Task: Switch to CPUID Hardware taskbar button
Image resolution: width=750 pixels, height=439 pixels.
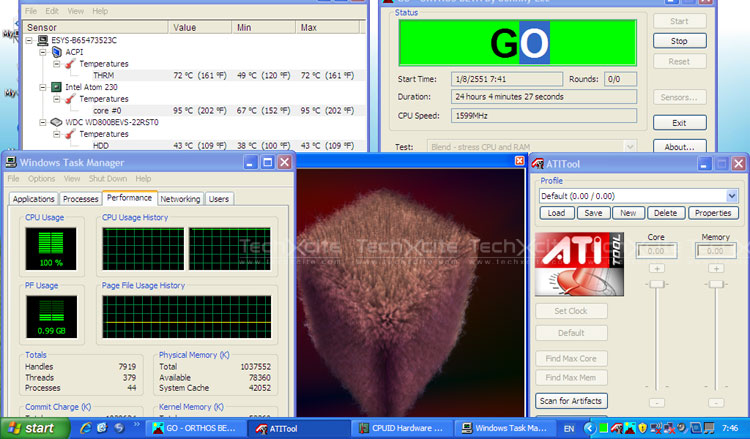Action: pyautogui.click(x=401, y=428)
